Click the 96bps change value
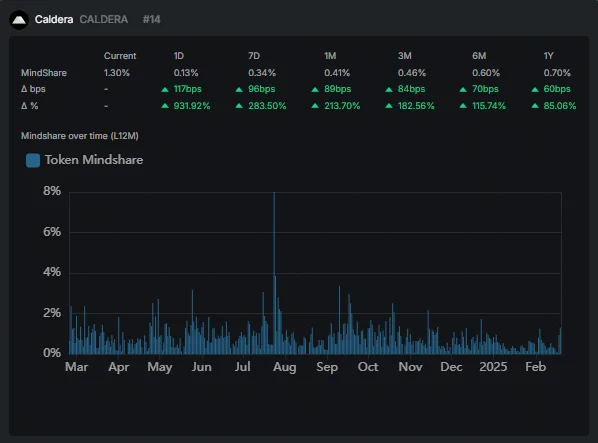Image resolution: width=598 pixels, height=443 pixels. (262, 89)
